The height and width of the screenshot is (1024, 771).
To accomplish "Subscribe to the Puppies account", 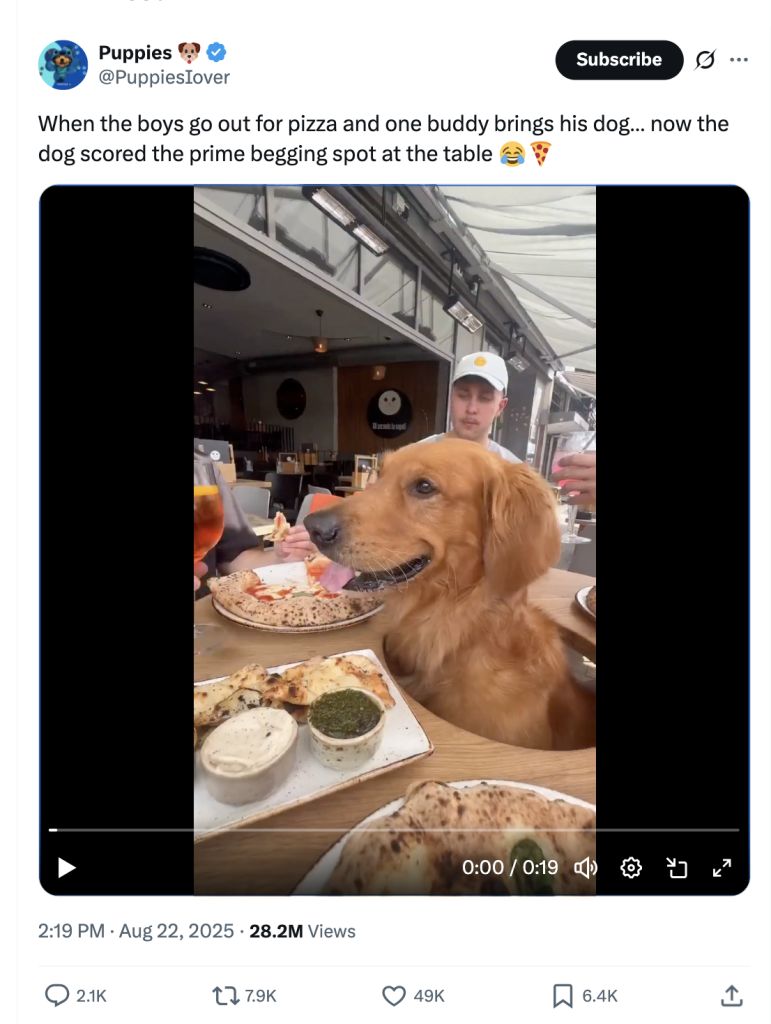I will (619, 59).
